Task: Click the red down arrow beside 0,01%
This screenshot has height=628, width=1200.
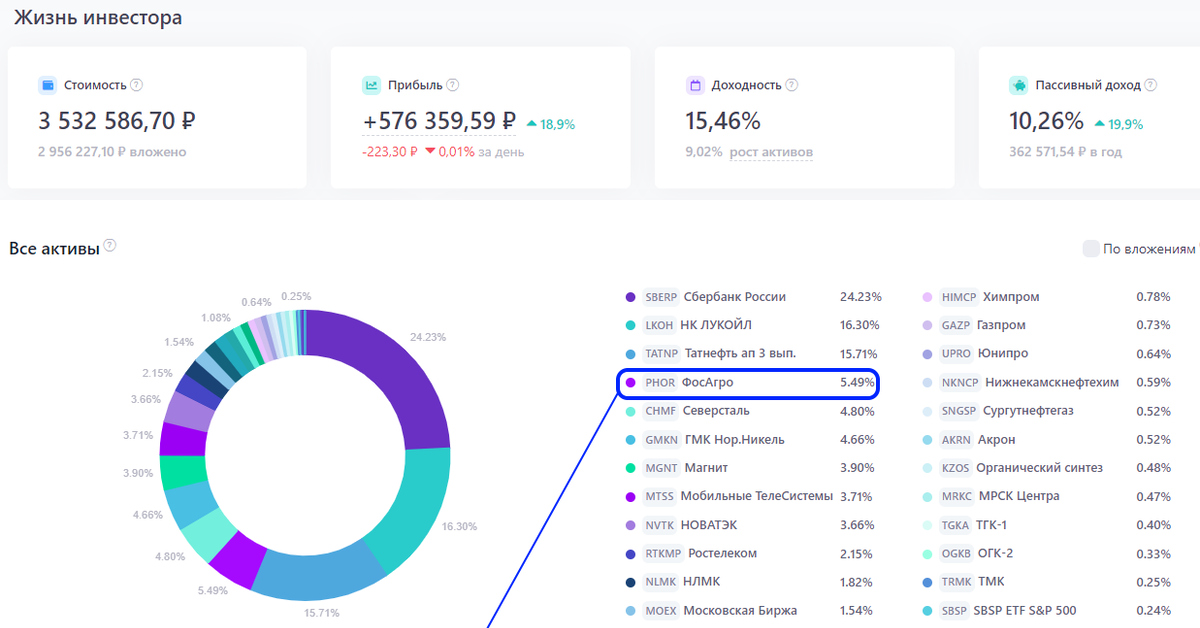Action: coord(431,152)
